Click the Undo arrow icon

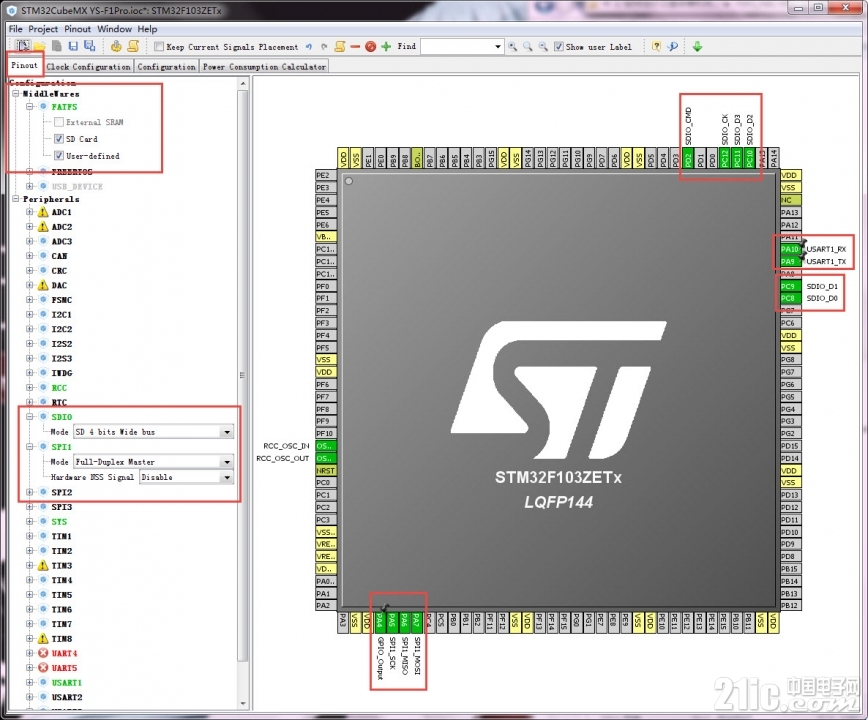(x=309, y=47)
